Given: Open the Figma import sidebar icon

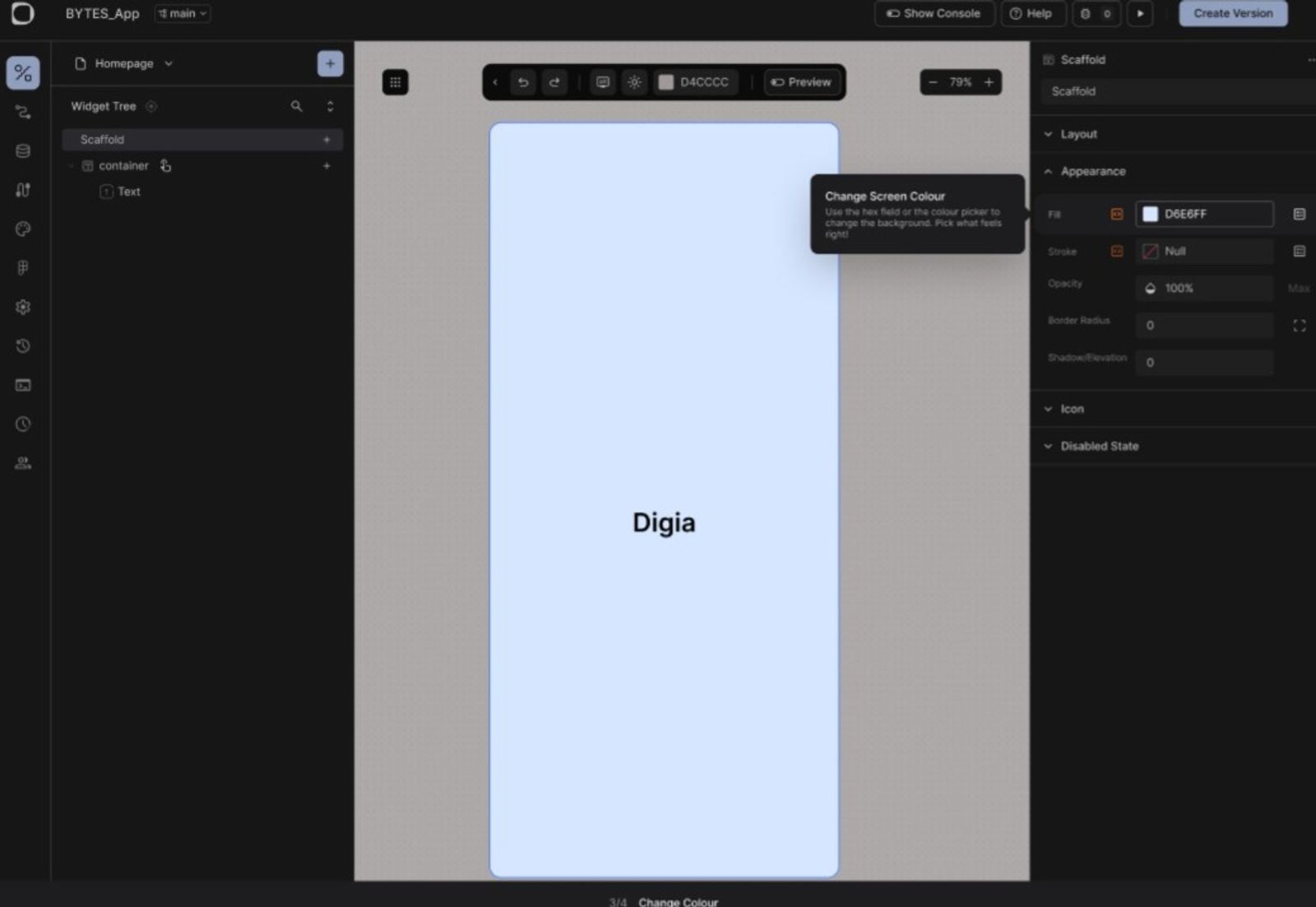Looking at the screenshot, I should click(23, 268).
